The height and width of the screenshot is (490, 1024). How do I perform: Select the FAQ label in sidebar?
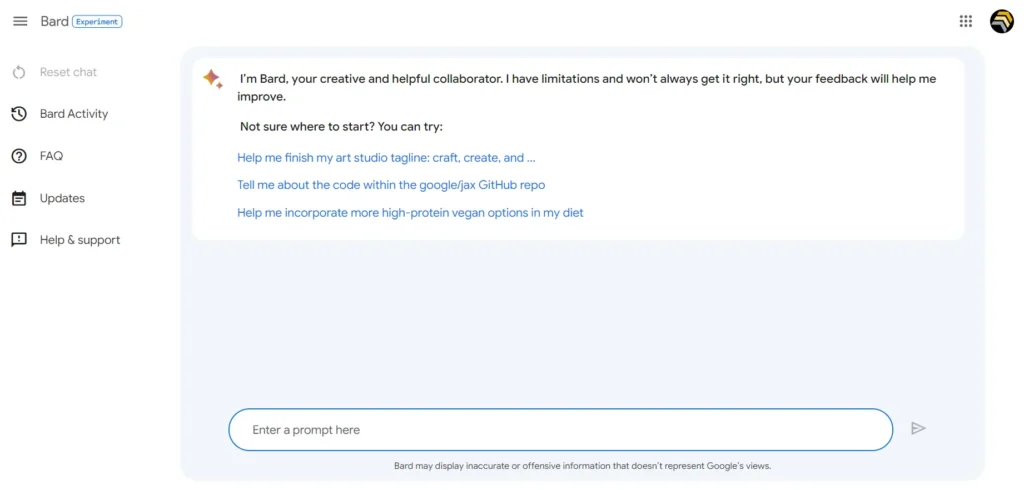(51, 156)
